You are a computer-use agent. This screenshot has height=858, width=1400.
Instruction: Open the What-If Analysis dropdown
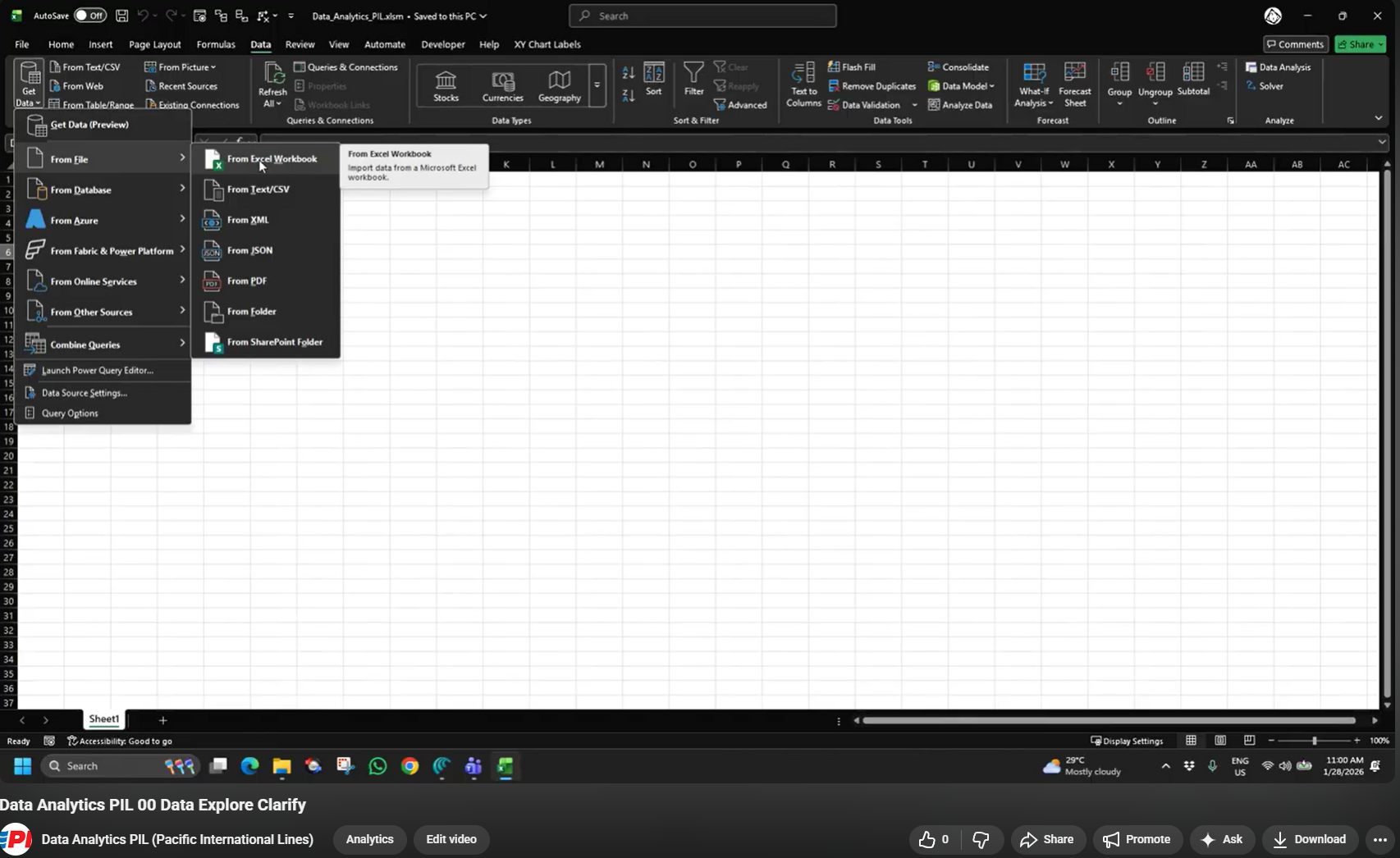coord(1033,85)
